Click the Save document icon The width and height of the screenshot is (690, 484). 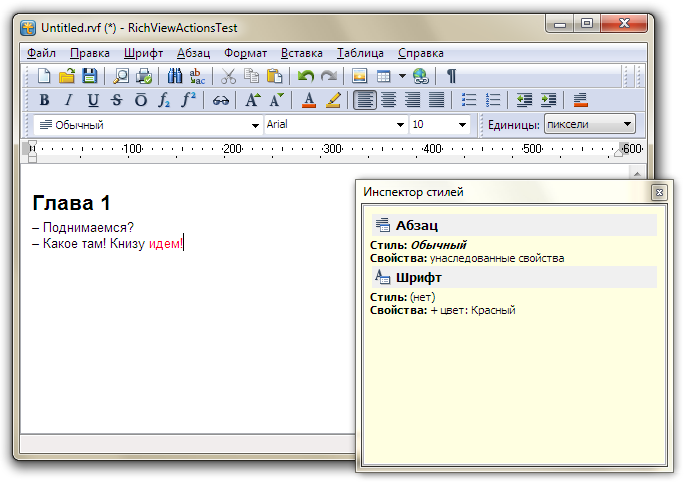[90, 76]
